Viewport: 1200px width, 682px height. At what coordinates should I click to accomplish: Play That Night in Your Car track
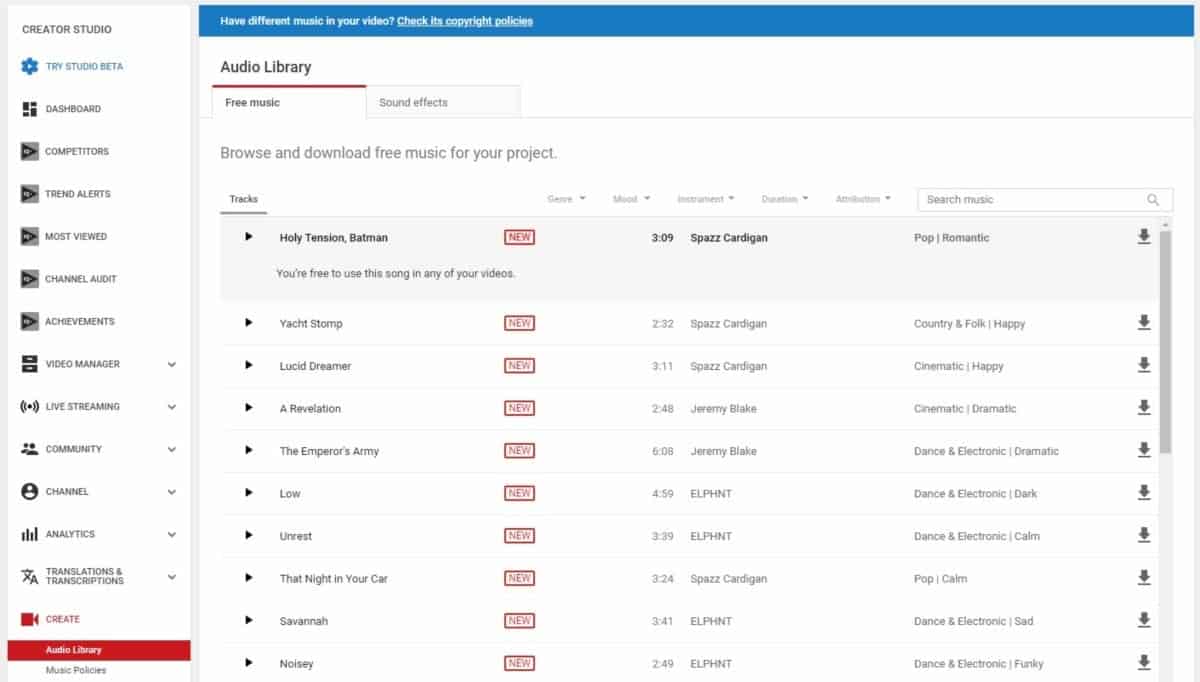[249, 578]
